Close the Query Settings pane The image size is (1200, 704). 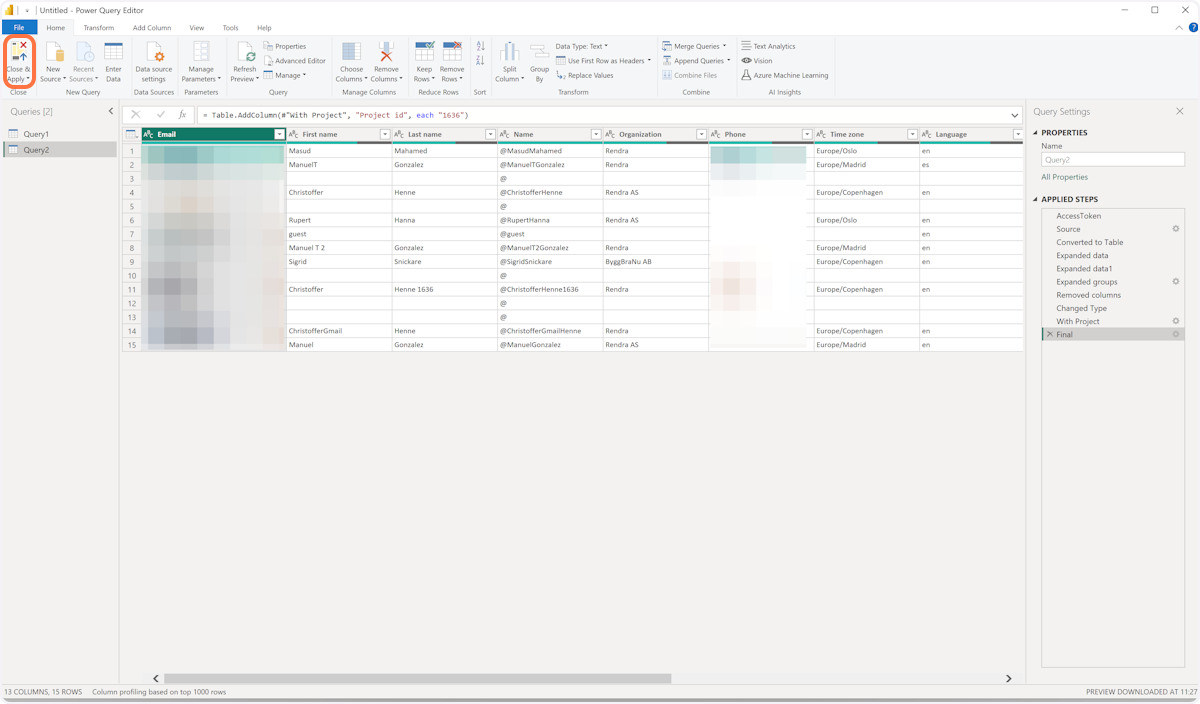(x=1180, y=112)
